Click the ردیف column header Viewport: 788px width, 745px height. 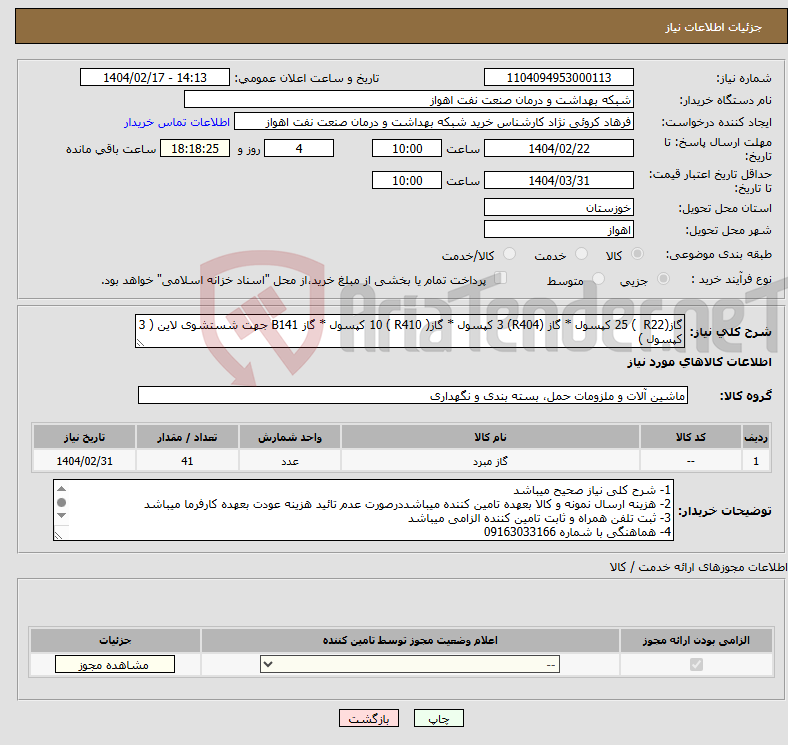coord(756,437)
